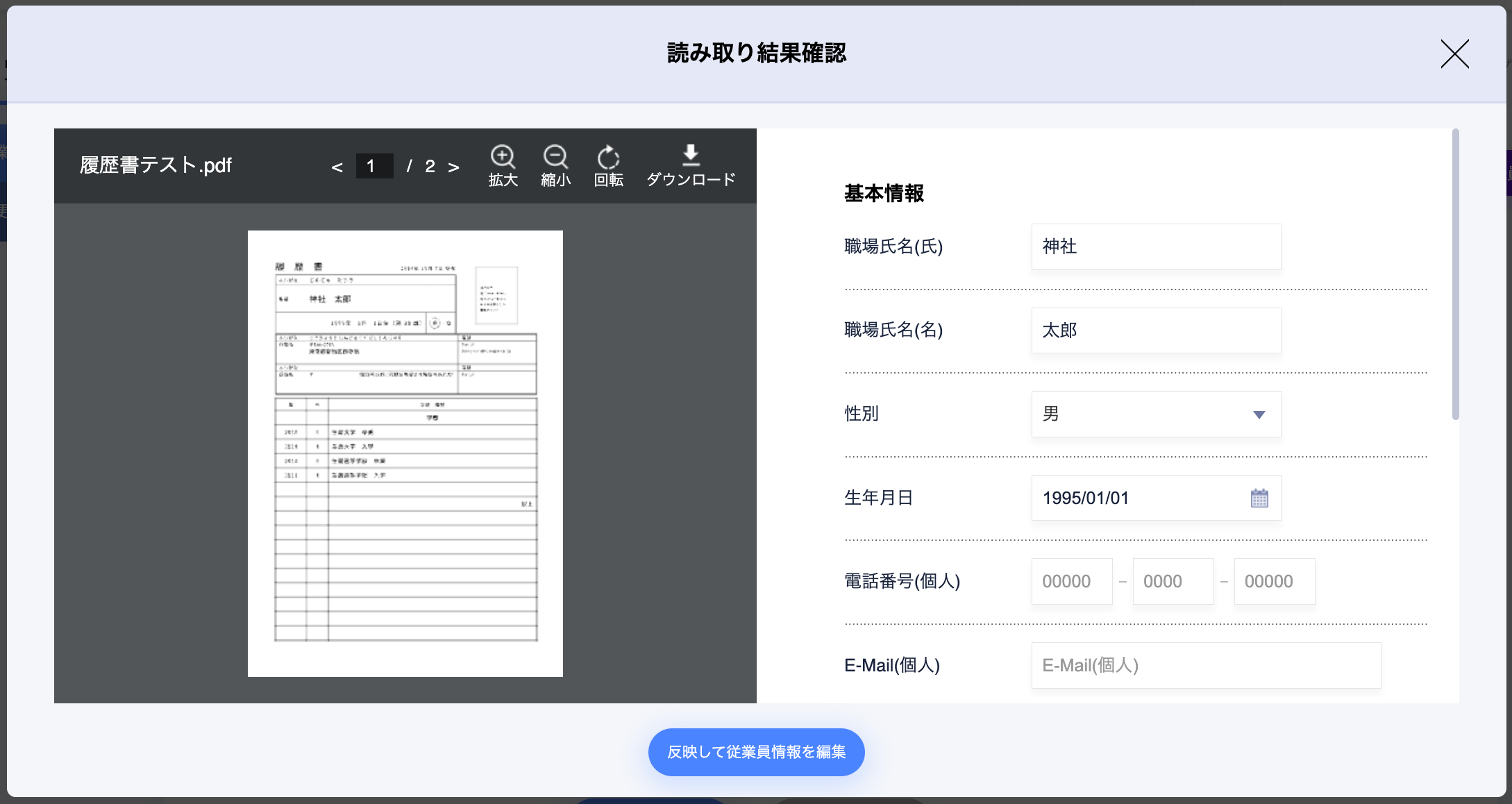Click the 職場氏名(名) text field
1512x804 pixels.
1156,330
